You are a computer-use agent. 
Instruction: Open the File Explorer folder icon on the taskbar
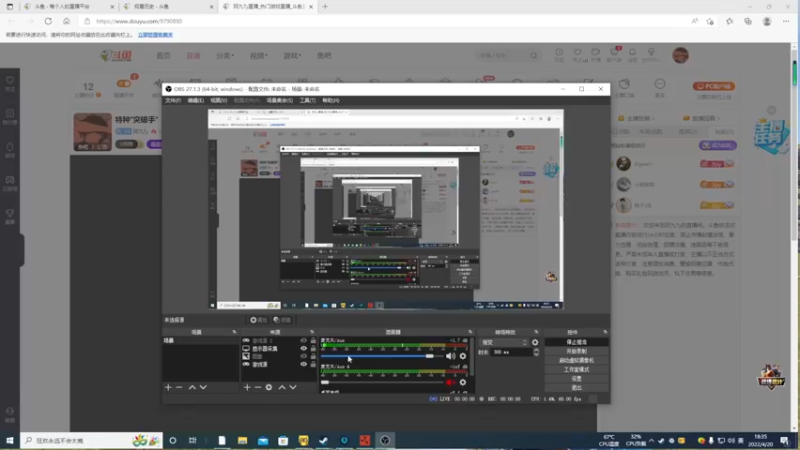click(x=242, y=440)
